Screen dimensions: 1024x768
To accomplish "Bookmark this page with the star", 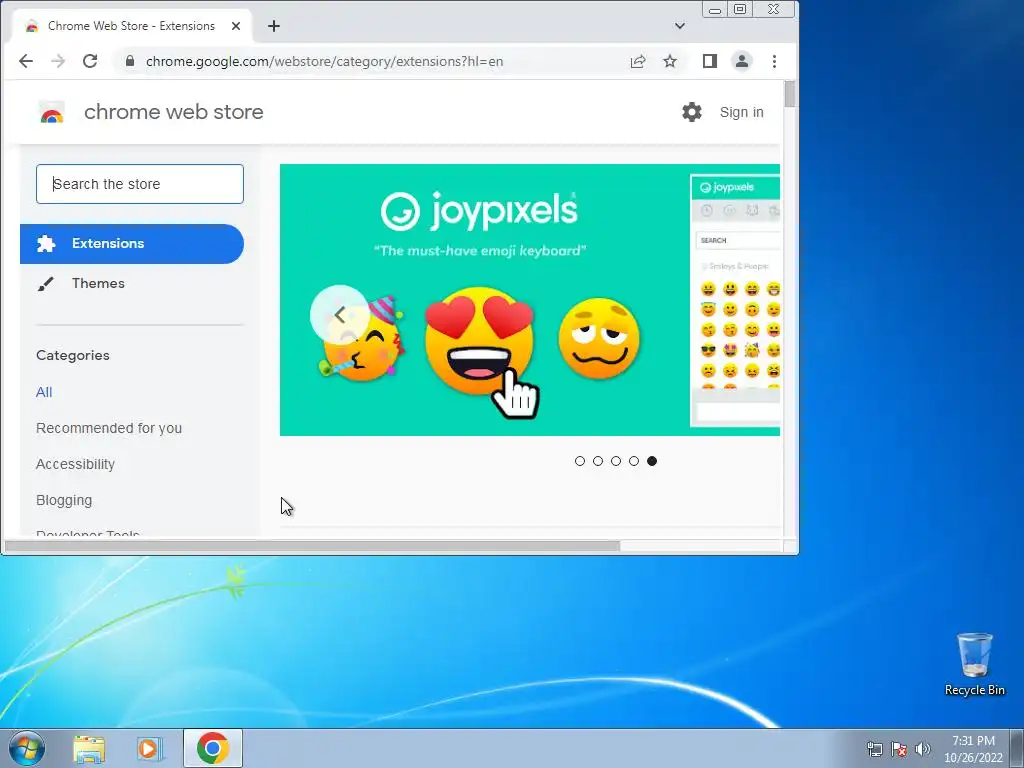I will [x=670, y=61].
